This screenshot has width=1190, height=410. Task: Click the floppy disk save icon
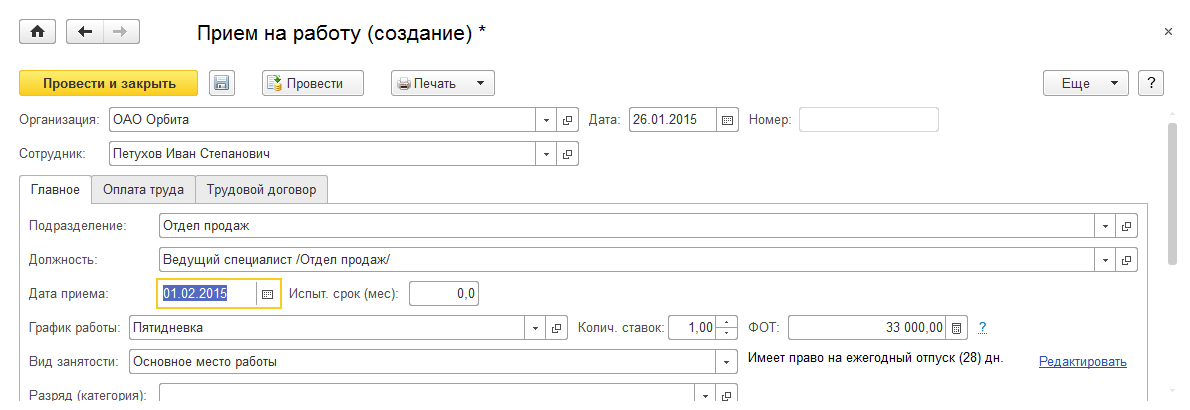(x=221, y=83)
